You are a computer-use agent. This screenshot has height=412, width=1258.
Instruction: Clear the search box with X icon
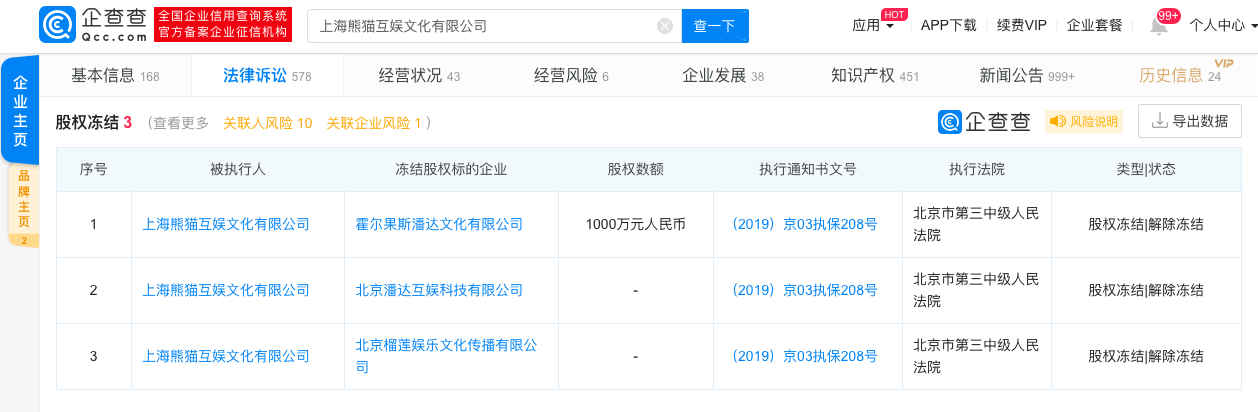pos(665,26)
